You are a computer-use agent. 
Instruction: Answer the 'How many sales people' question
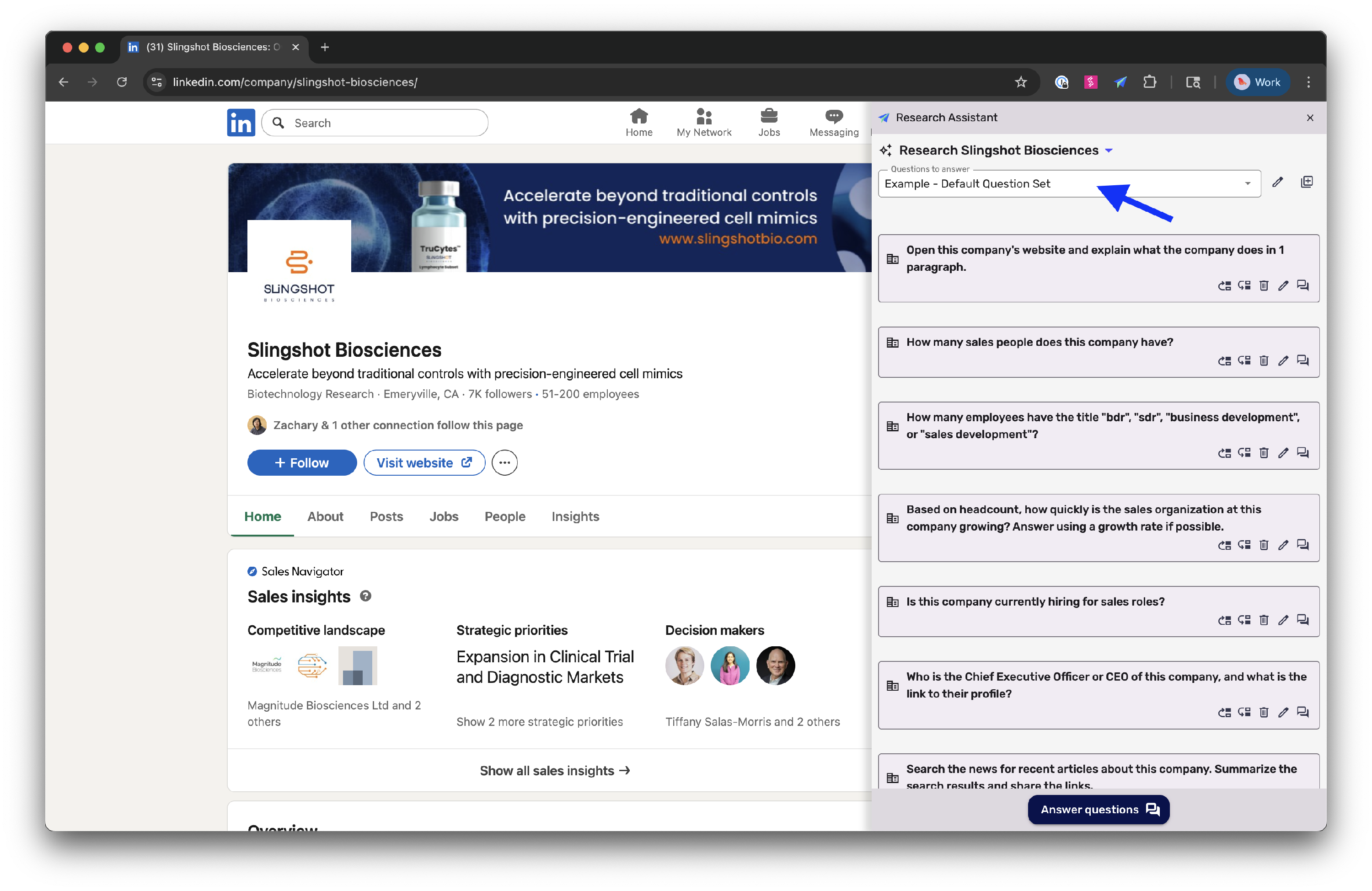pos(1303,361)
